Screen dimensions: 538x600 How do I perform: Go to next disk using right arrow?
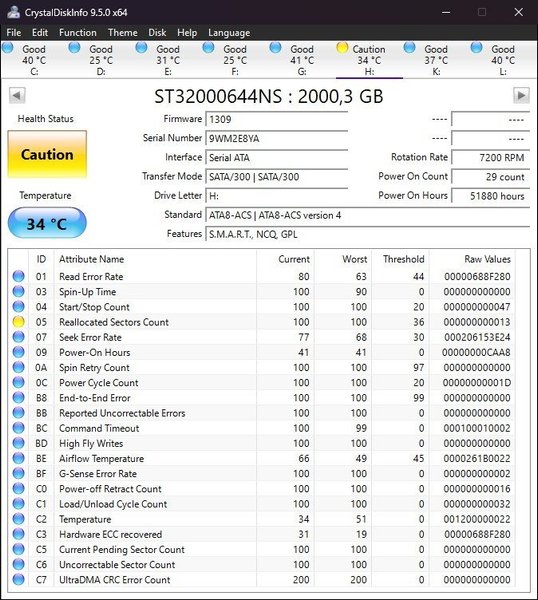[x=521, y=95]
